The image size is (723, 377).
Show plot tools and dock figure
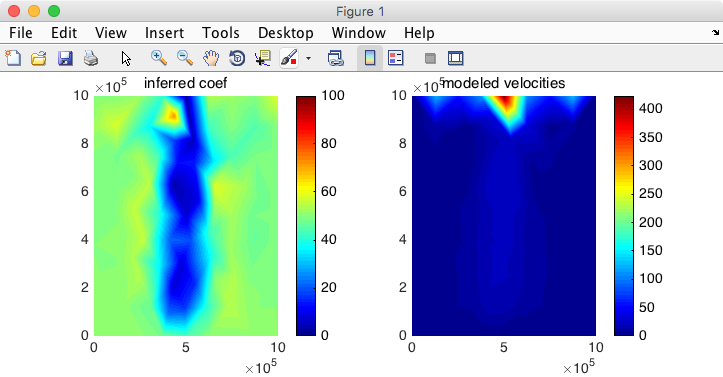point(456,58)
